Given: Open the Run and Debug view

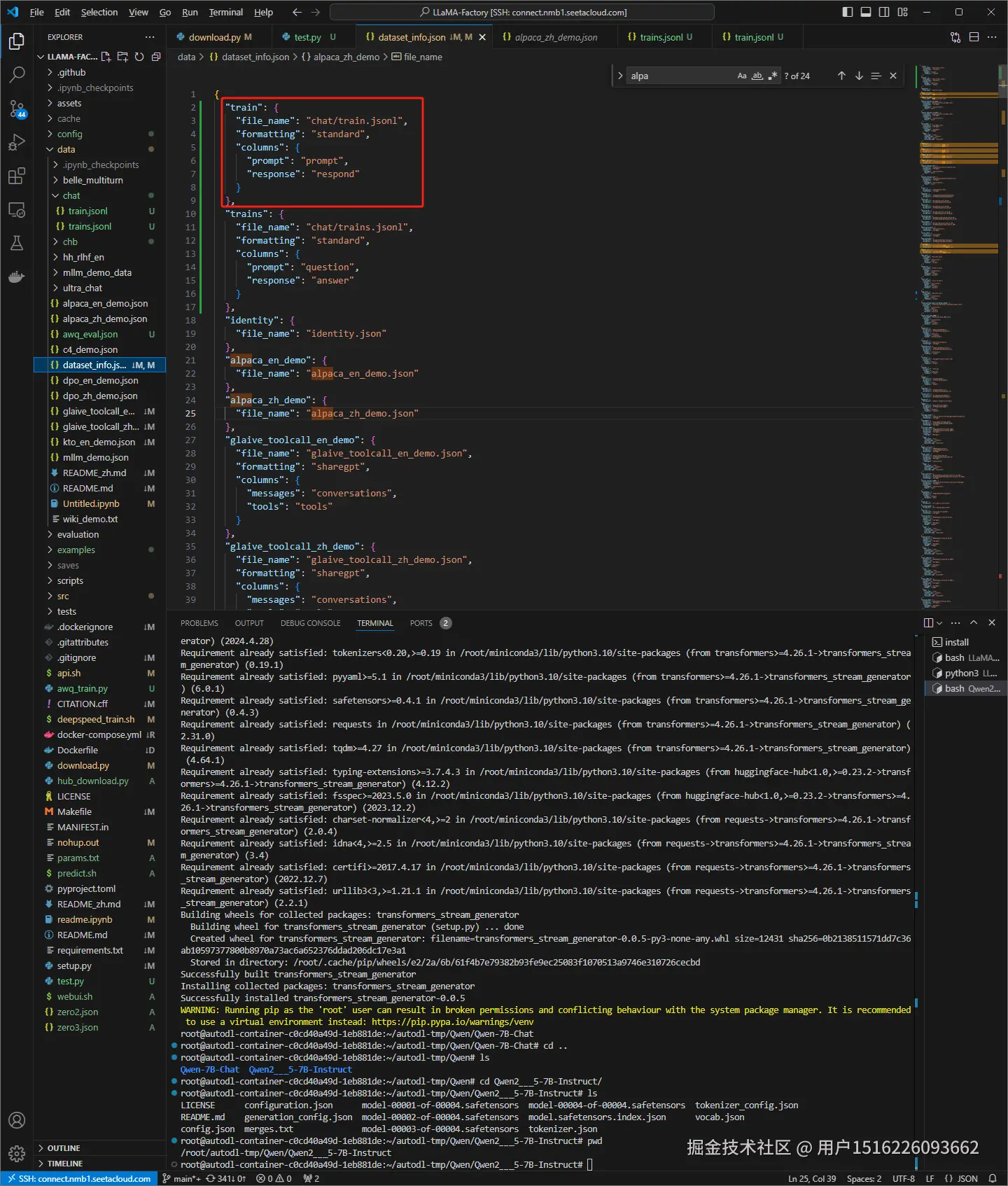Looking at the screenshot, I should pos(17,142).
